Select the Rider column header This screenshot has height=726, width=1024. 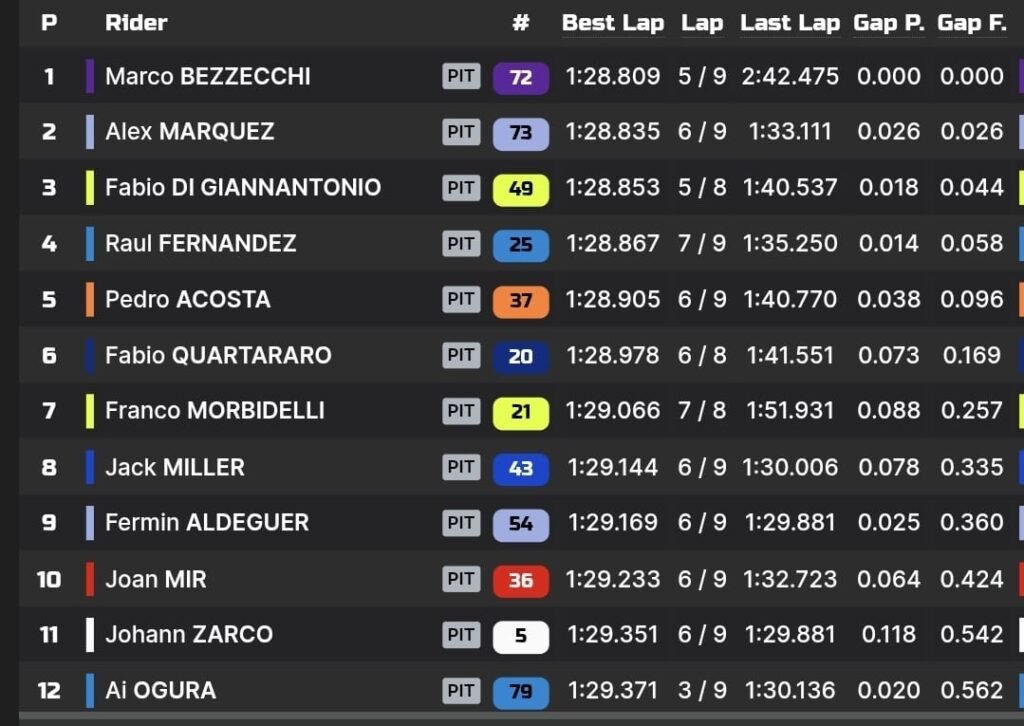(136, 23)
